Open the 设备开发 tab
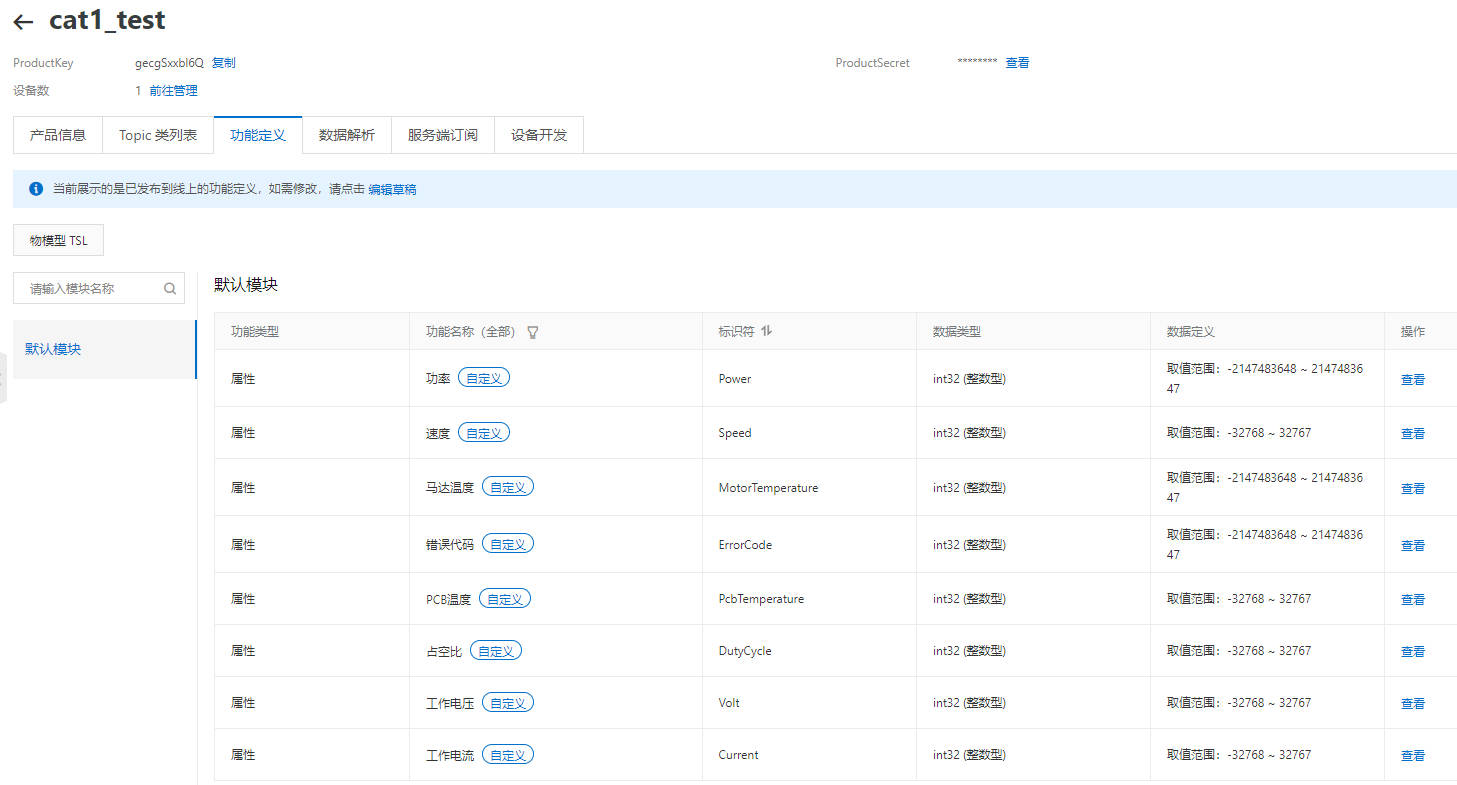The height and width of the screenshot is (785, 1457). tap(539, 135)
